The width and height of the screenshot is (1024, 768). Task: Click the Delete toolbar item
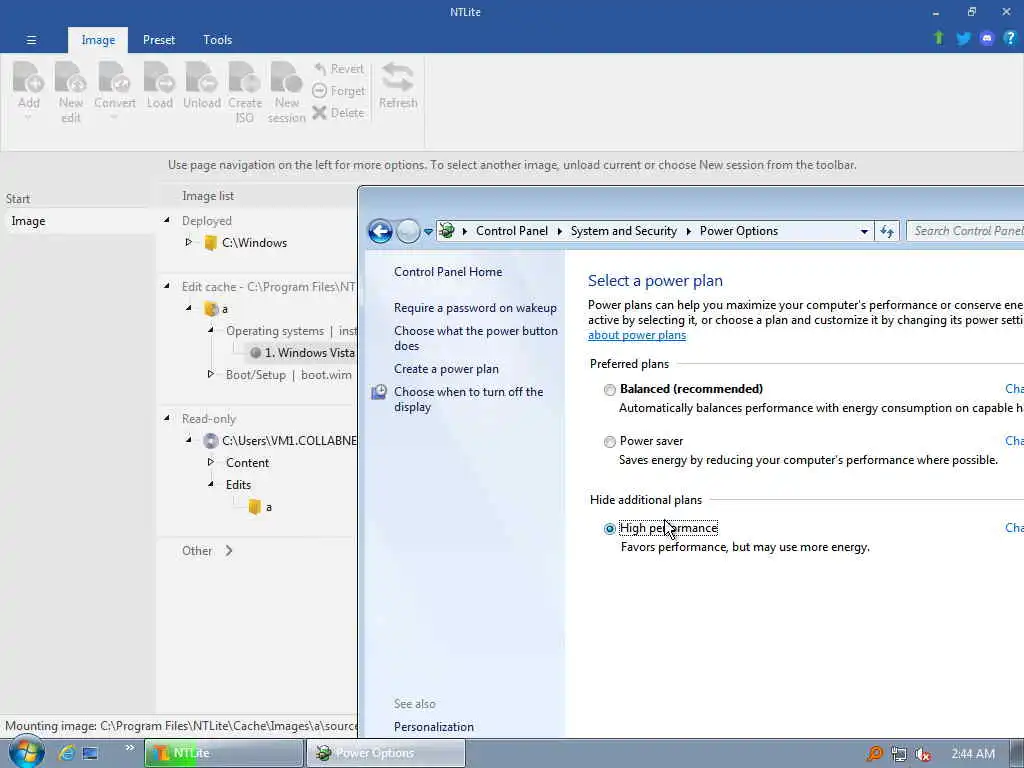point(338,113)
